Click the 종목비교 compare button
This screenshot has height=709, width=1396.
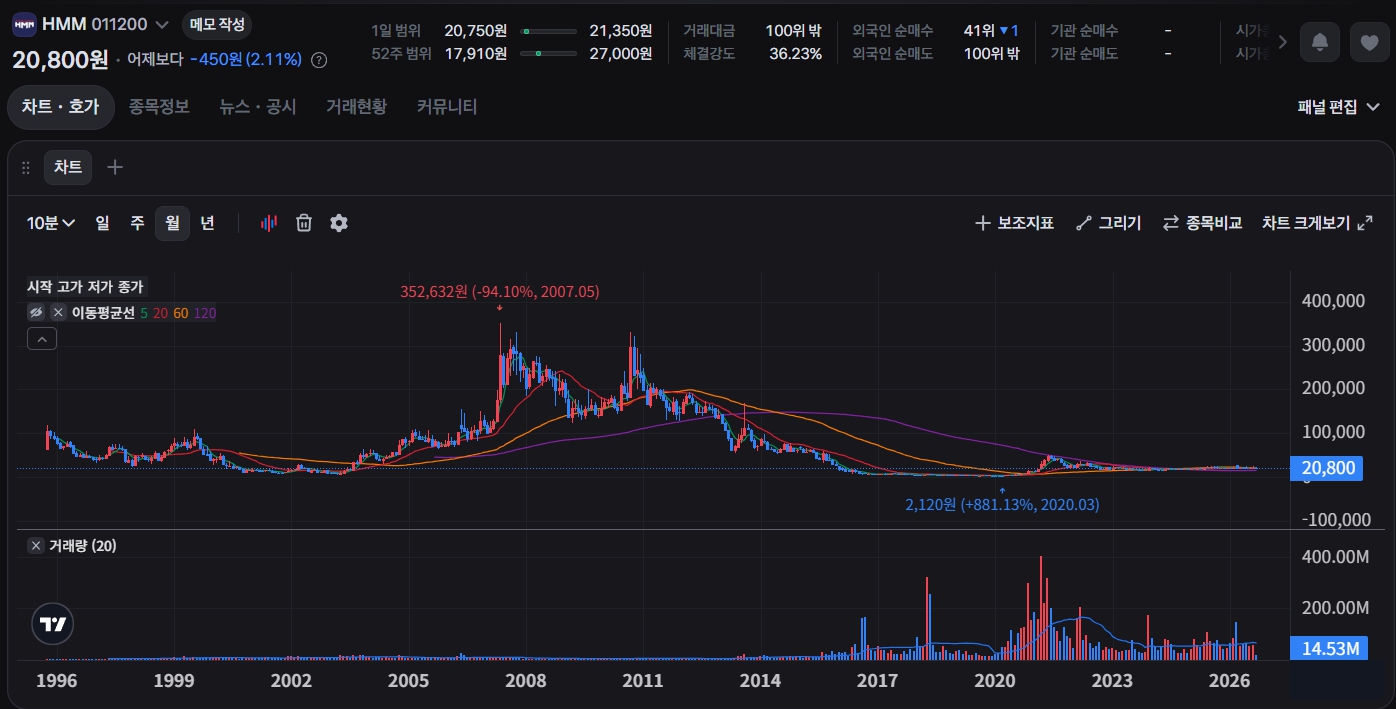click(1202, 223)
